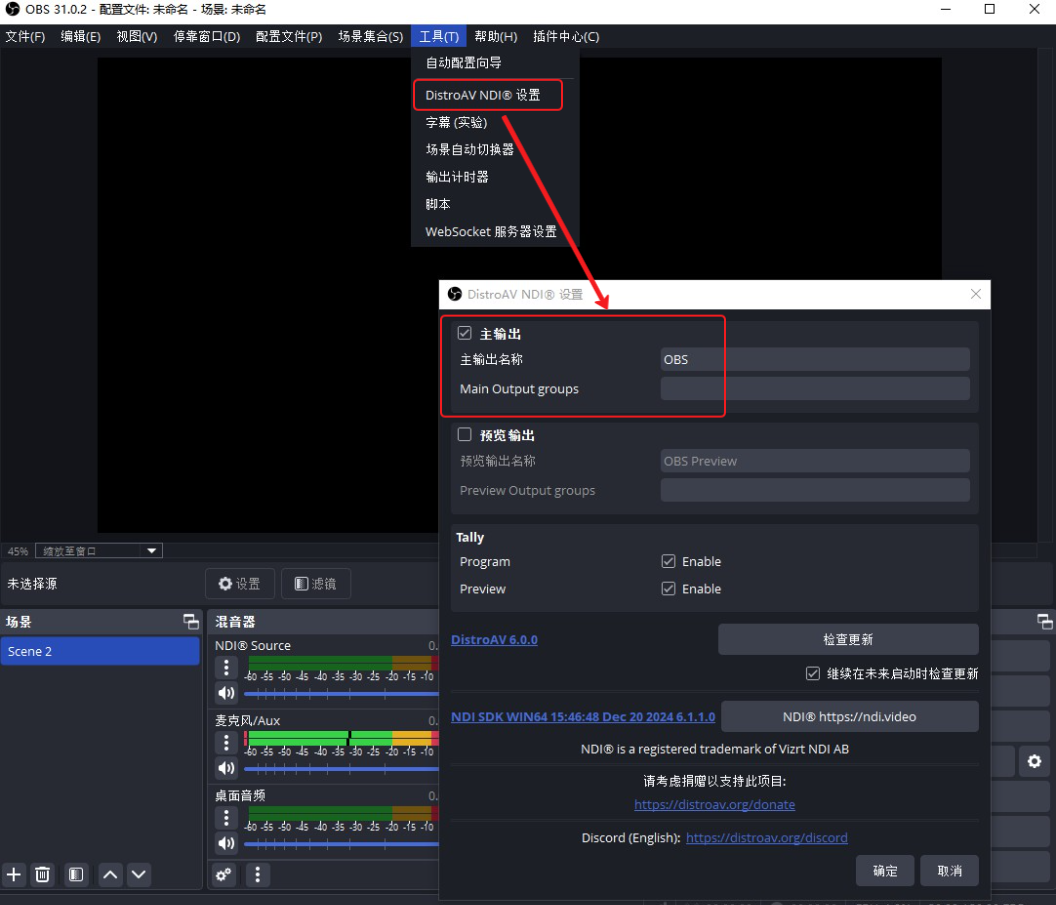Click the NDI® https://ndi.video button
1056x905 pixels.
849,716
